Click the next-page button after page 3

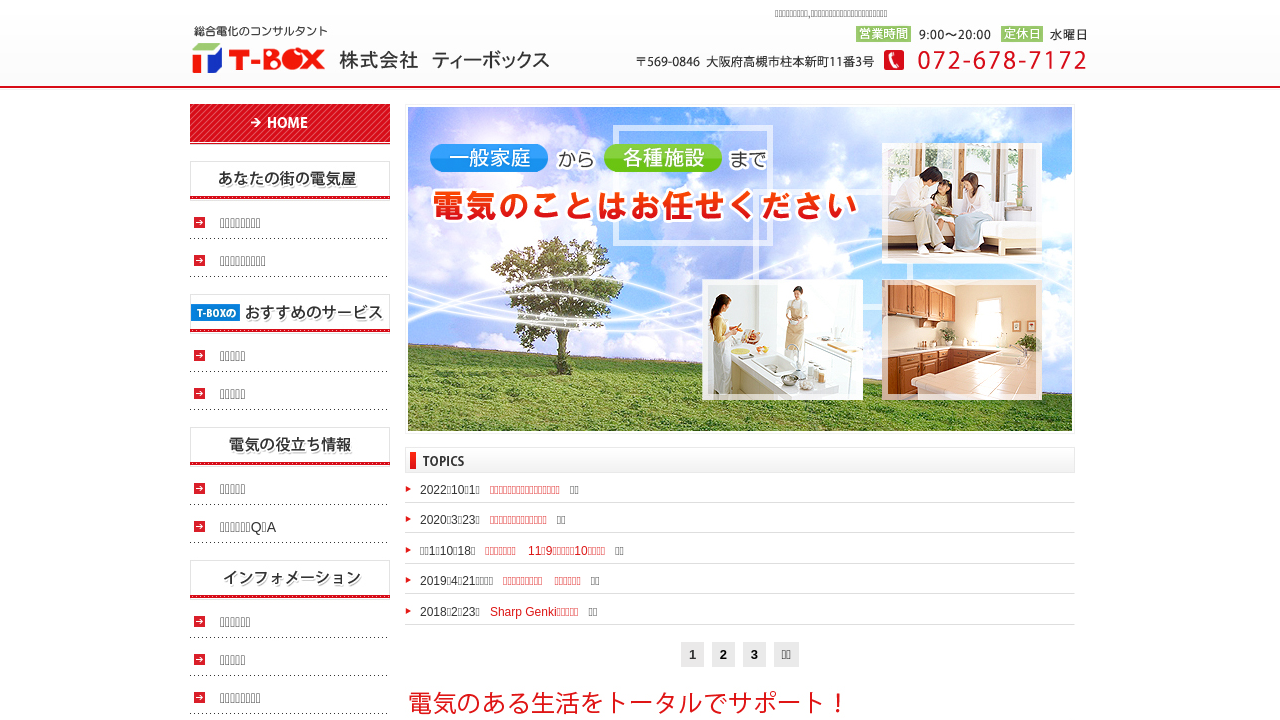[786, 655]
